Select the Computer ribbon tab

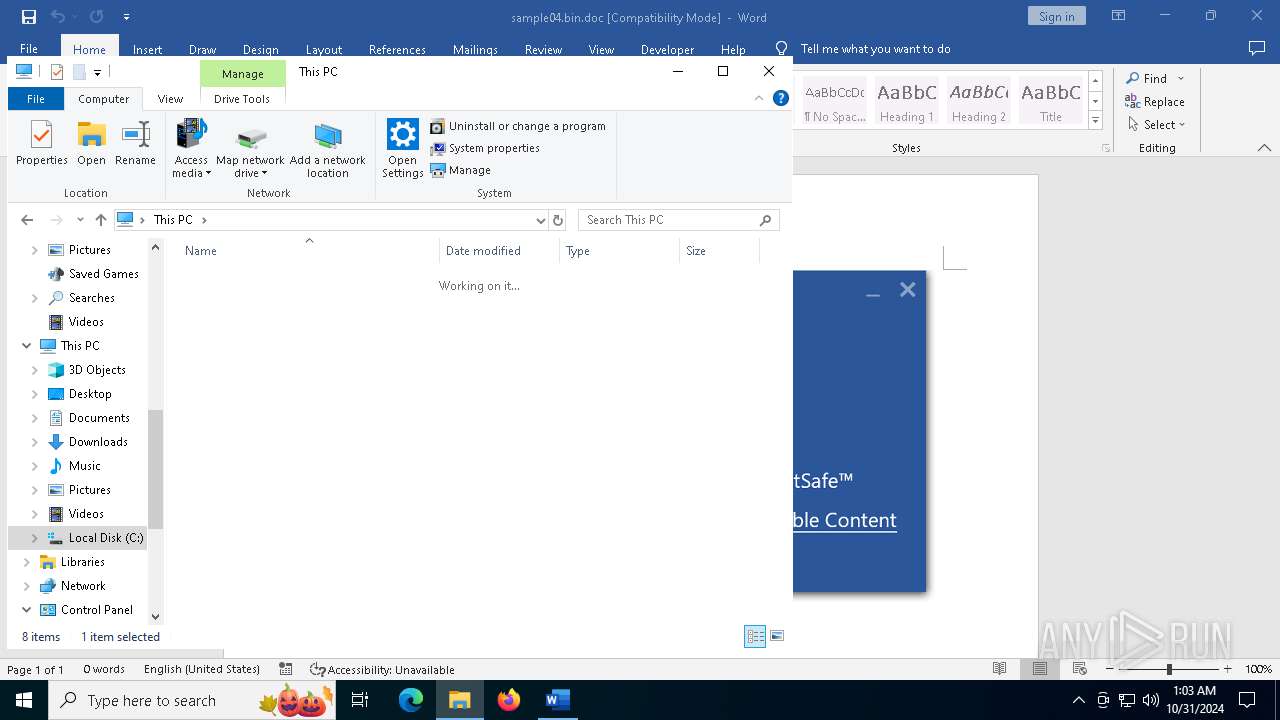104,99
